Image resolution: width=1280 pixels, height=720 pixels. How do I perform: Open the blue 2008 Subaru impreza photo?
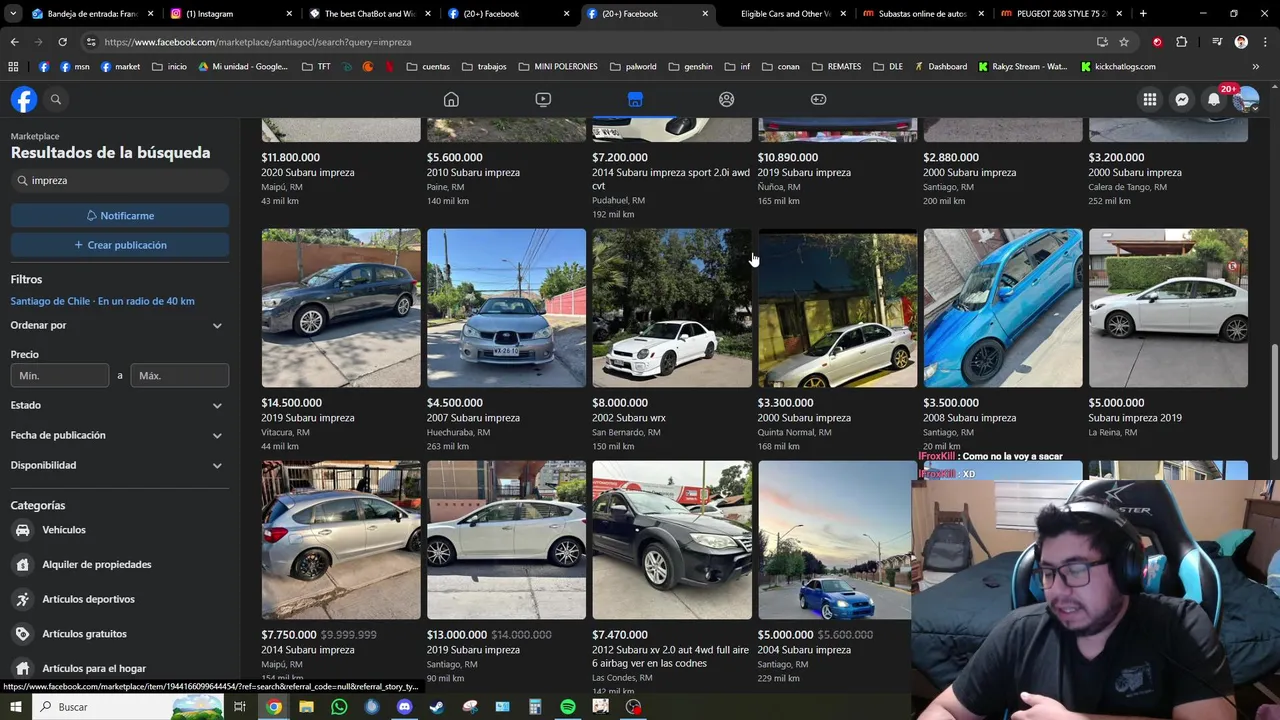1003,308
